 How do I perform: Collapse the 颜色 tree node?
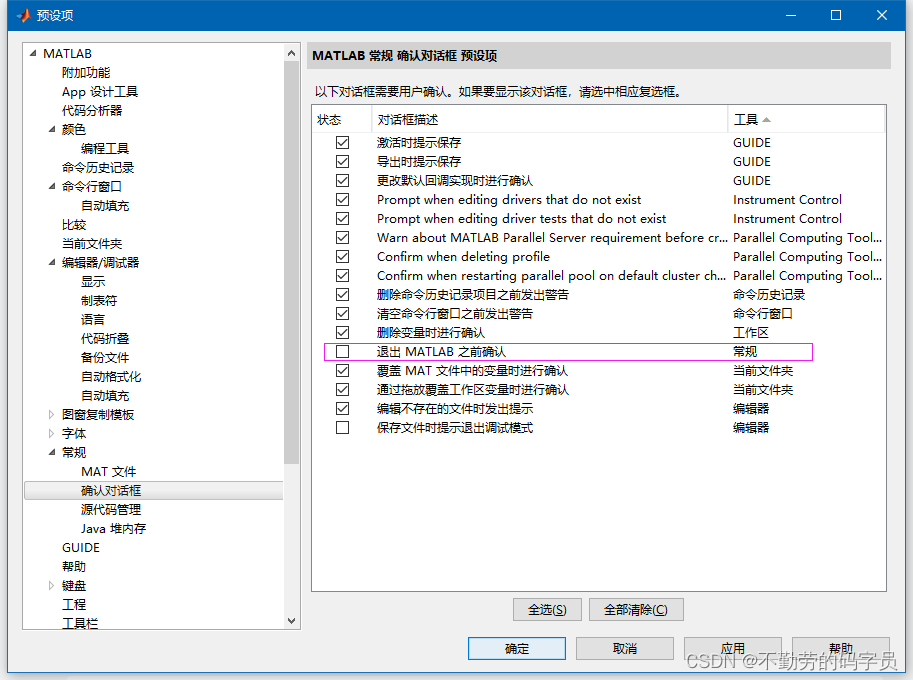(52, 129)
